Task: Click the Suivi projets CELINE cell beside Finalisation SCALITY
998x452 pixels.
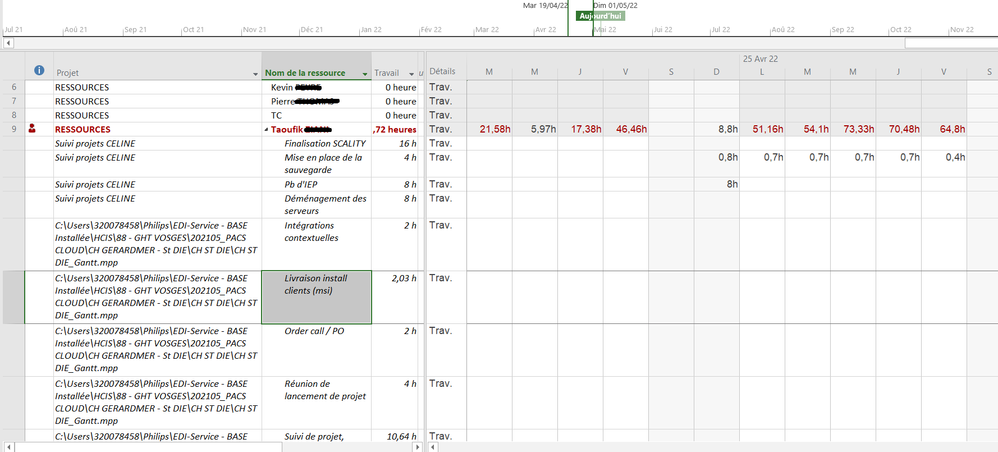Action: (x=157, y=143)
